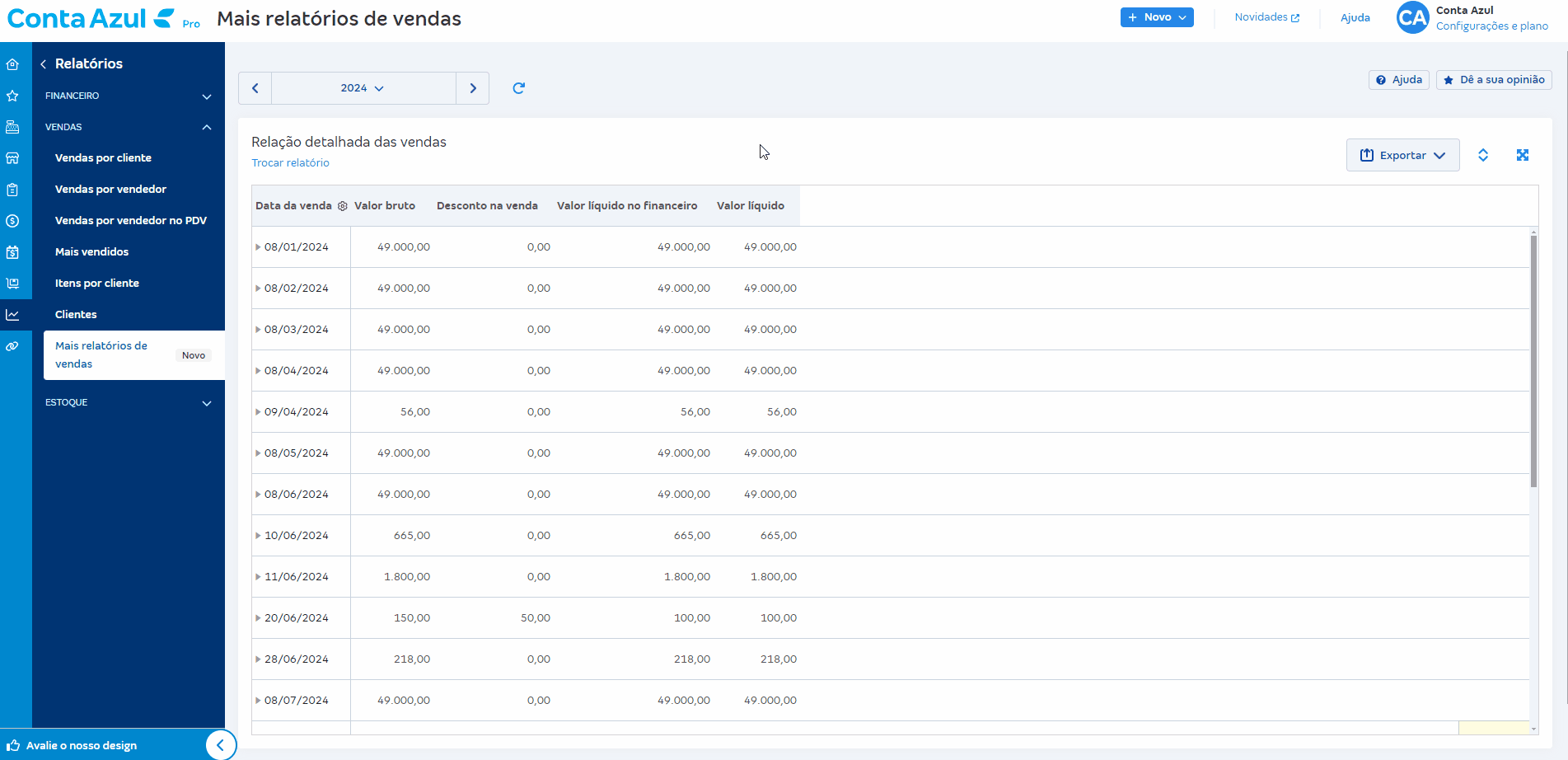Open the hand cart inventory icon in left rail

point(12,284)
